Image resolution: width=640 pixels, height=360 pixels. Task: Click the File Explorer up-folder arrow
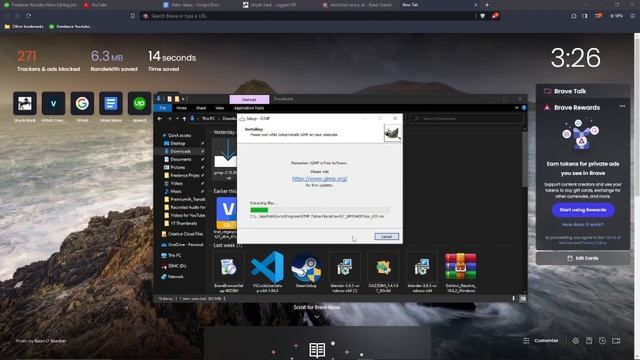[x=184, y=119]
